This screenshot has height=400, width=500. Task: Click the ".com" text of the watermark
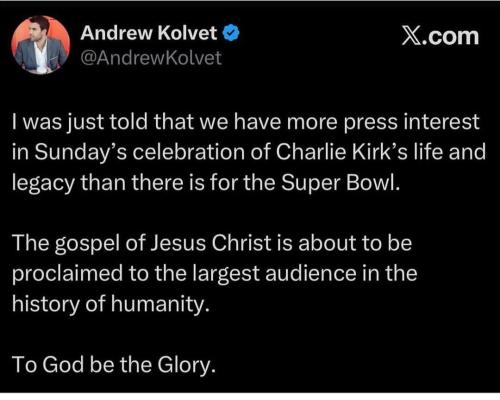pos(451,36)
